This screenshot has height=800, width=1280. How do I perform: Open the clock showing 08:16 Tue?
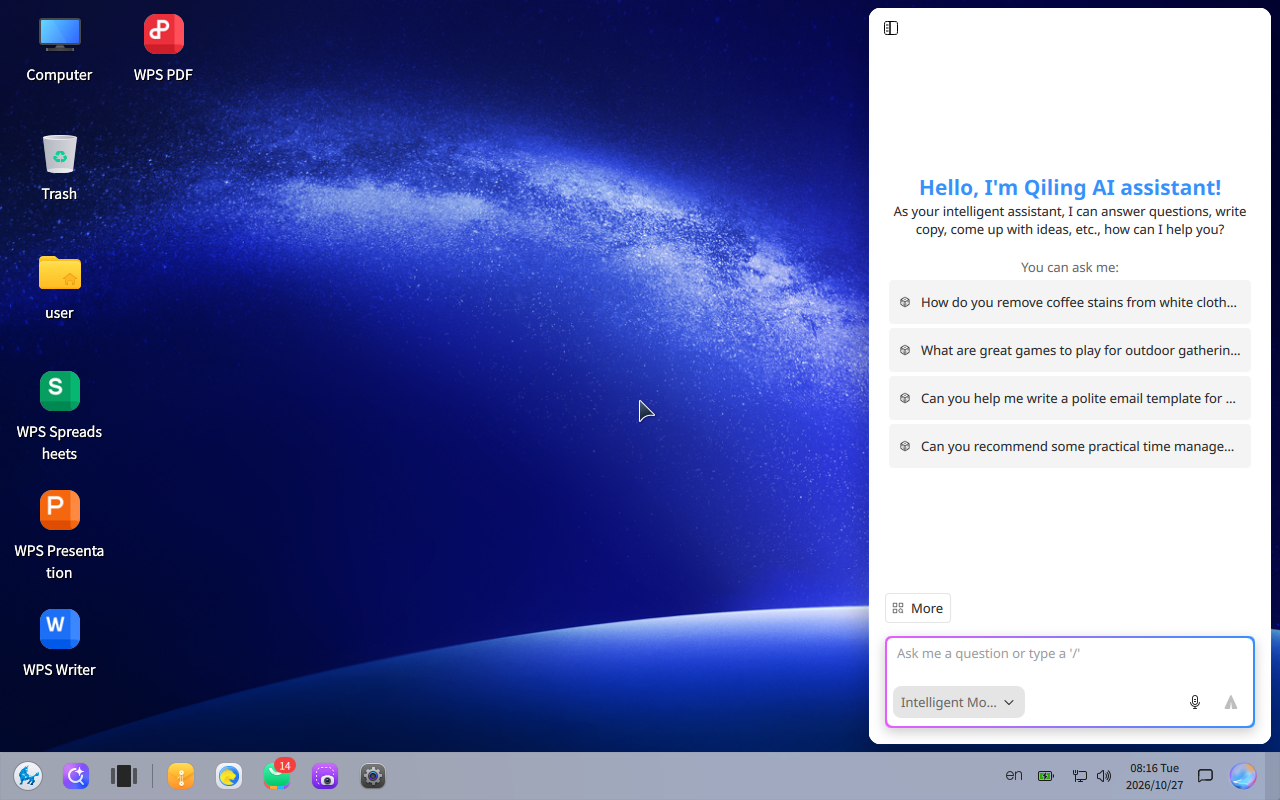tap(1155, 776)
